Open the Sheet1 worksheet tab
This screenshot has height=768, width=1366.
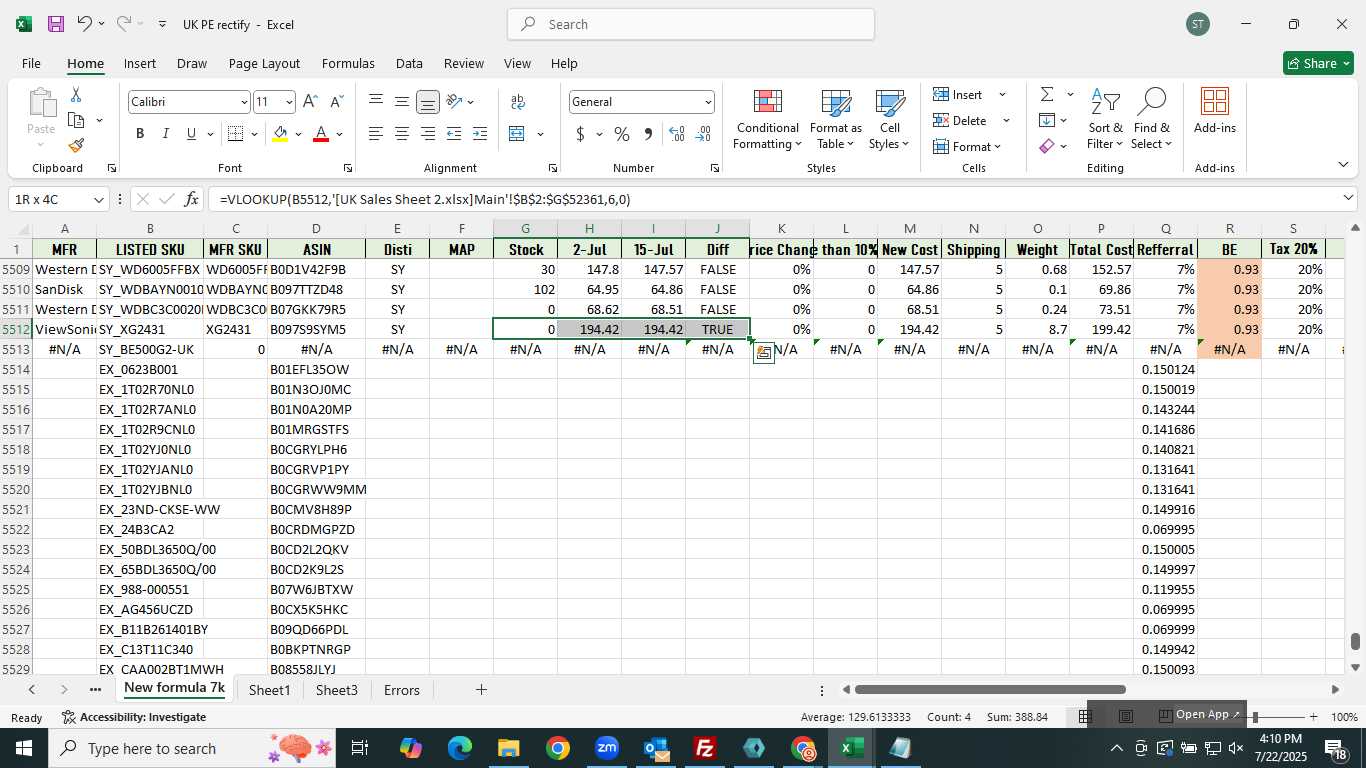269,690
